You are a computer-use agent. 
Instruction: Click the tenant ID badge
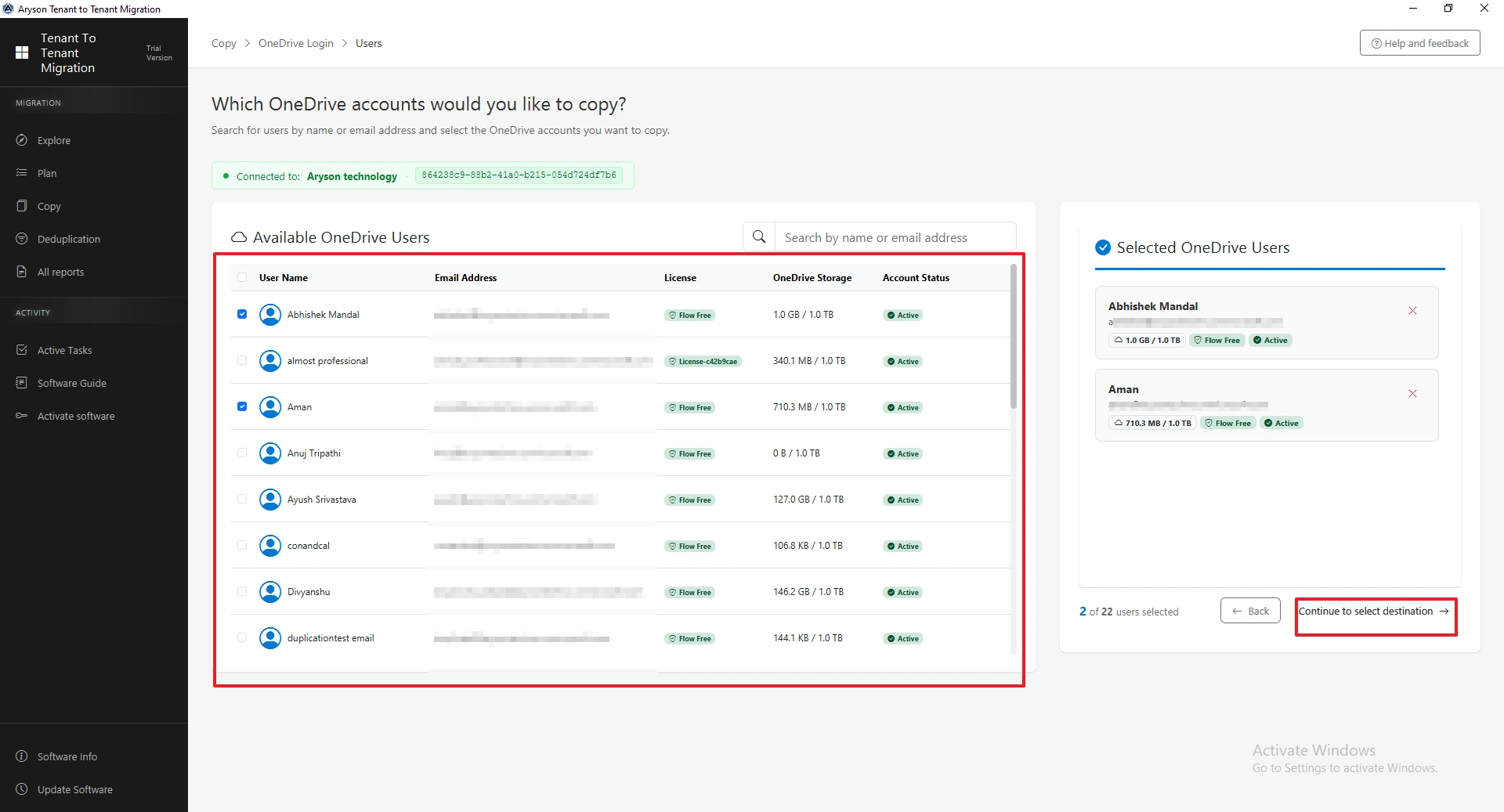pos(519,175)
